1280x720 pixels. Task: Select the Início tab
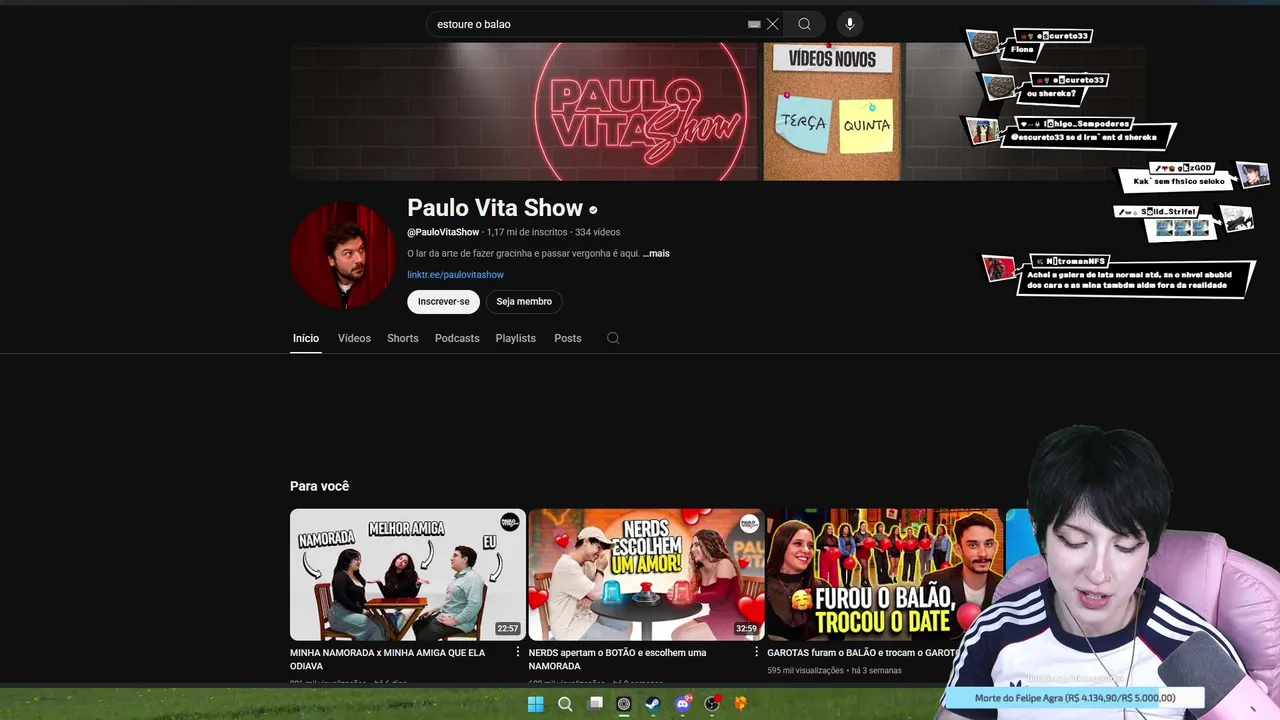306,339
